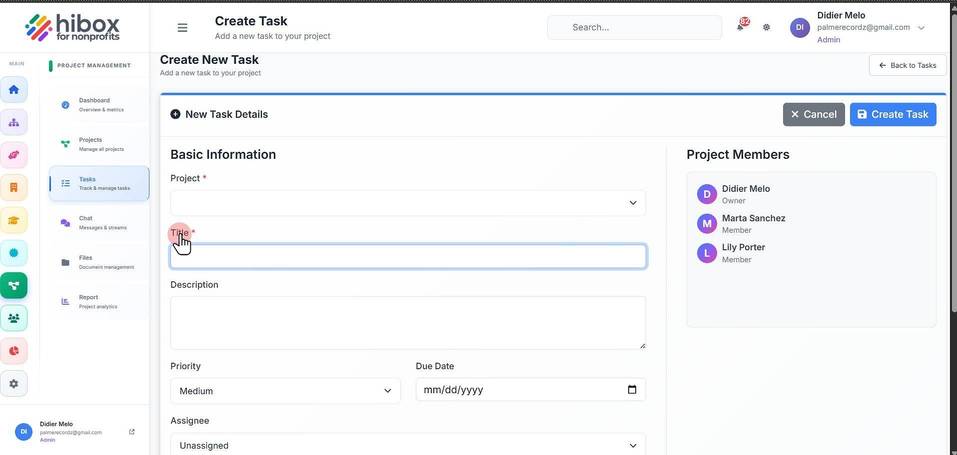Image resolution: width=957 pixels, height=455 pixels.
Task: Click the palmerecordz@gmail.com text in header
Action: (x=864, y=27)
